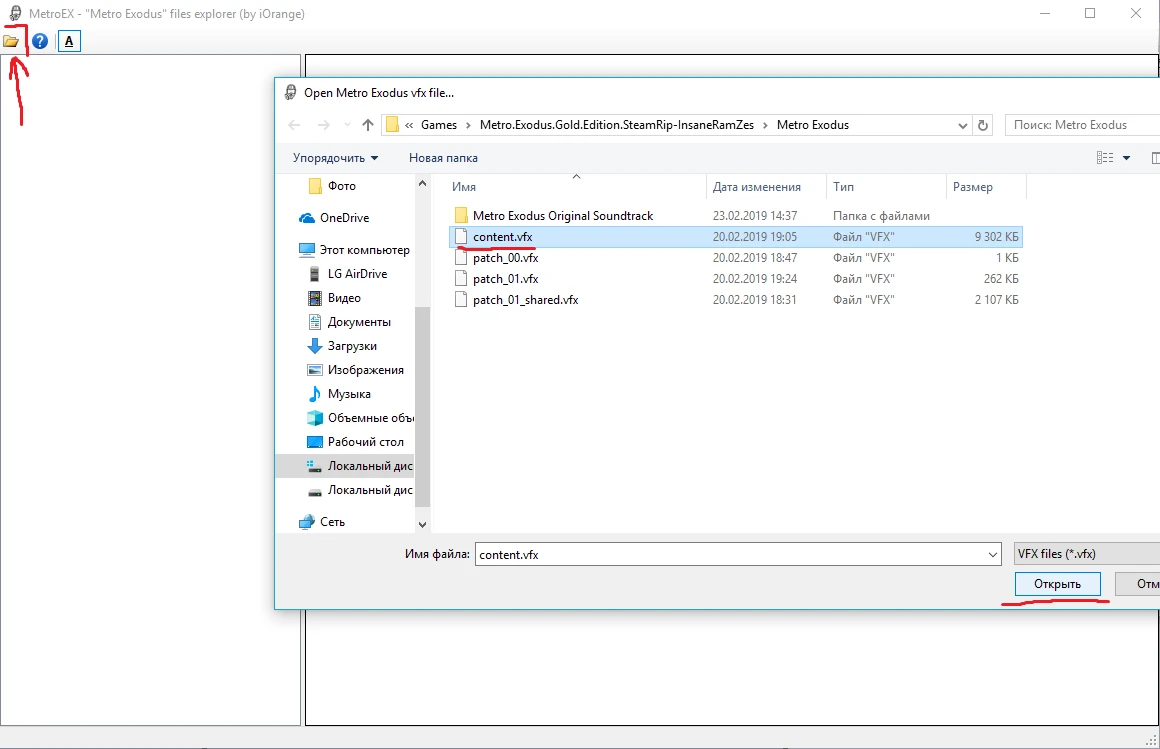Click the refresh button beside address bar
Image resolution: width=1160 pixels, height=749 pixels.
coord(983,125)
